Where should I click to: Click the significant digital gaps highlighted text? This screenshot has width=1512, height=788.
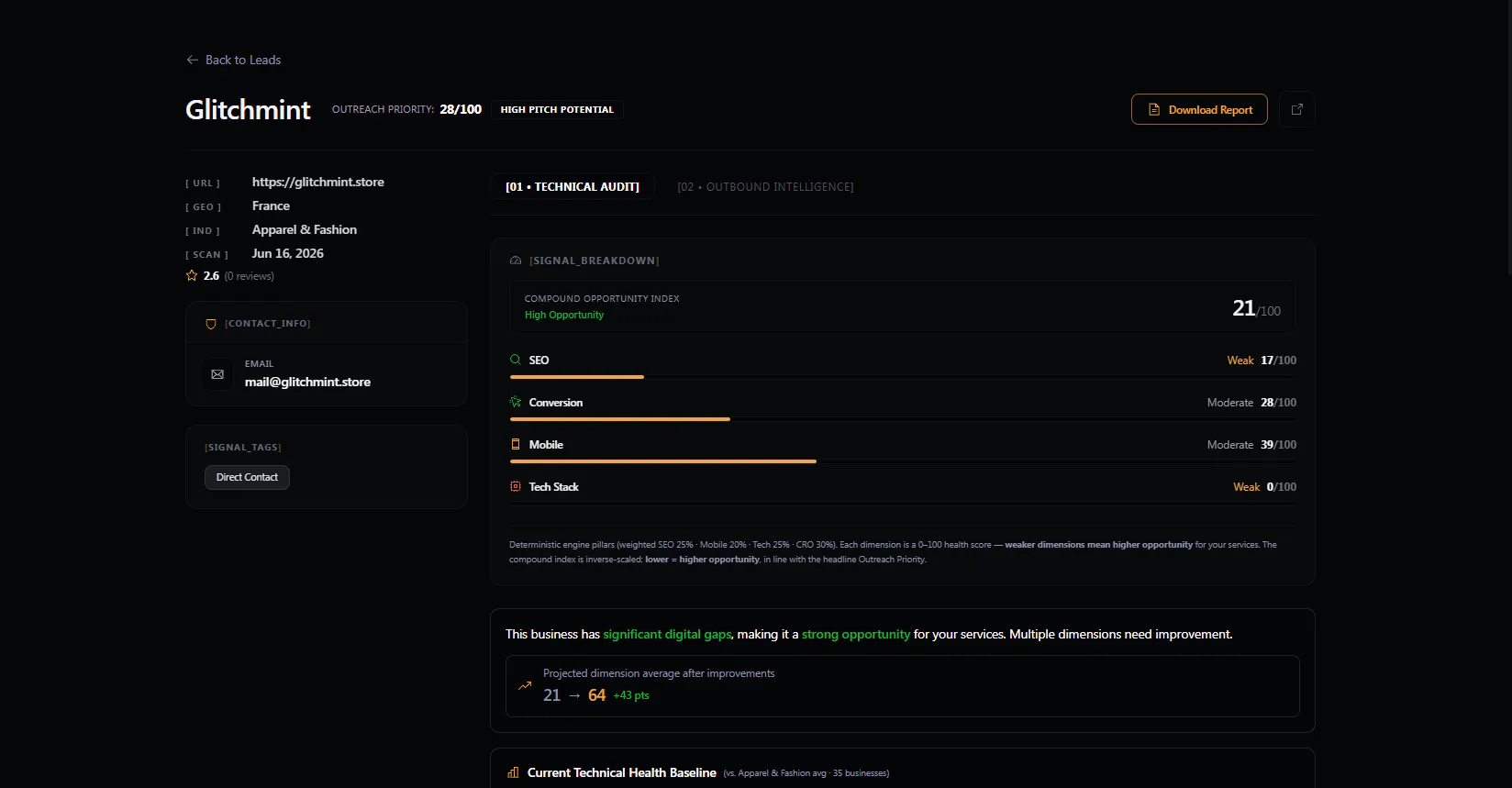(x=667, y=634)
